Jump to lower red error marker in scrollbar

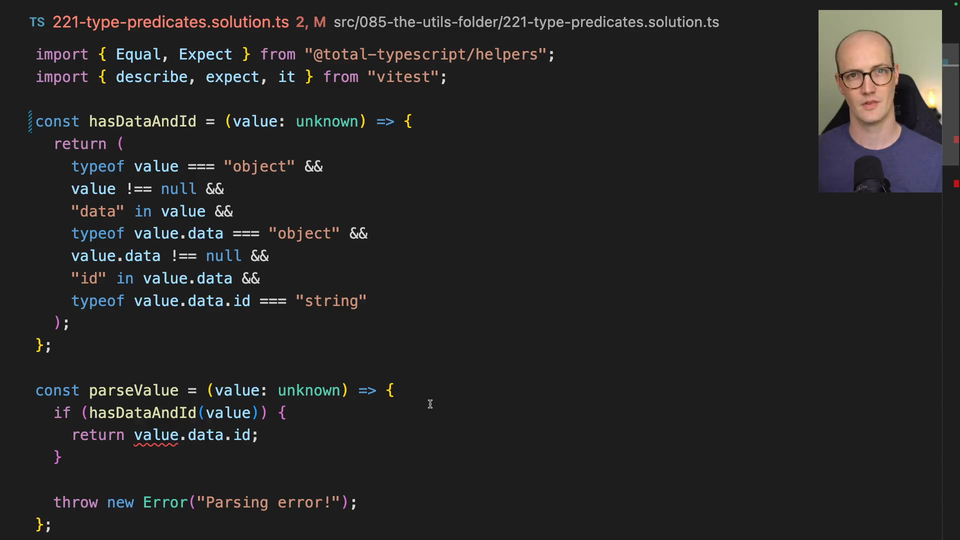956,182
